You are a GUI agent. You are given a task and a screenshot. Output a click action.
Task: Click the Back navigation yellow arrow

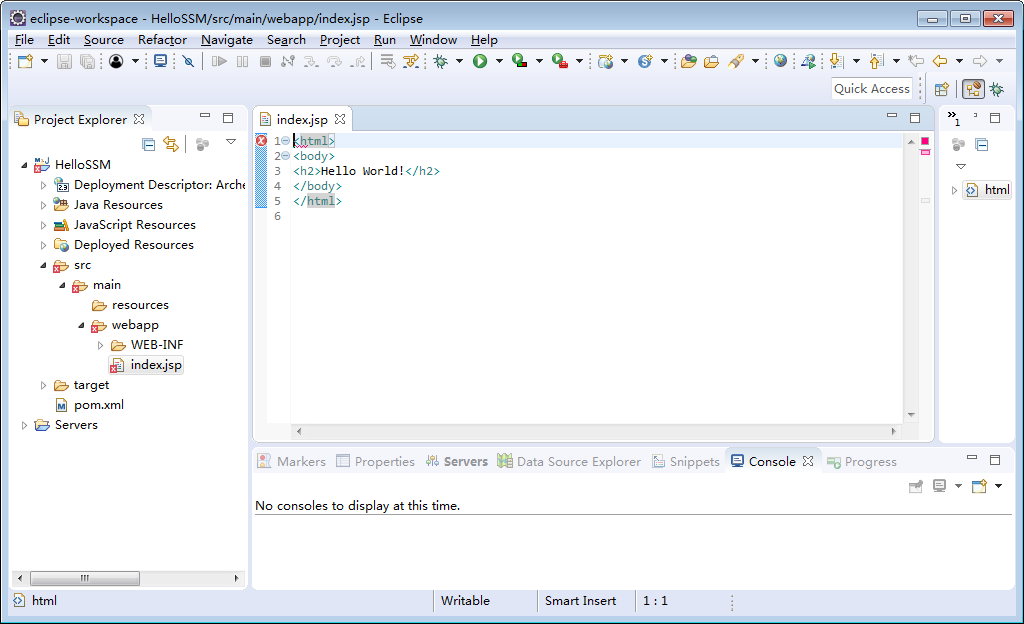click(940, 61)
